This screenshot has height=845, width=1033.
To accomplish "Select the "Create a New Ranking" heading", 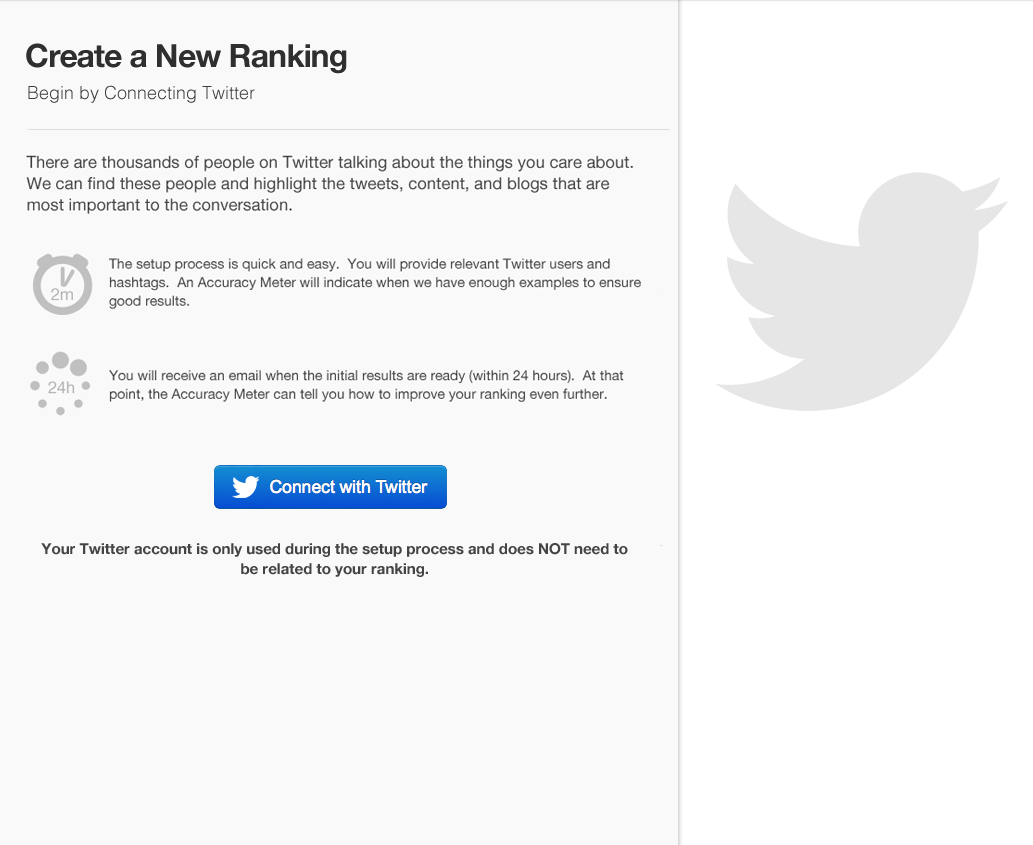I will click(x=186, y=56).
